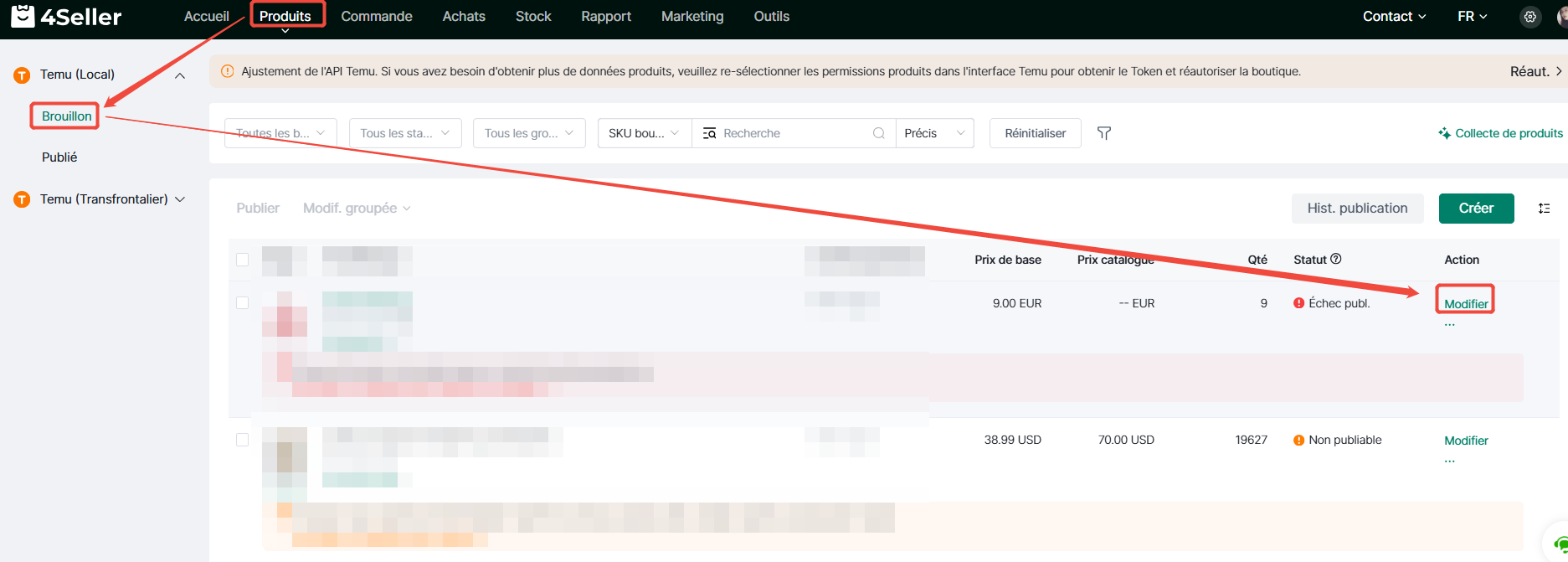Screen dimensions: 1568x562
Task: Click Modifier for the Échec publ. row
Action: (1466, 303)
